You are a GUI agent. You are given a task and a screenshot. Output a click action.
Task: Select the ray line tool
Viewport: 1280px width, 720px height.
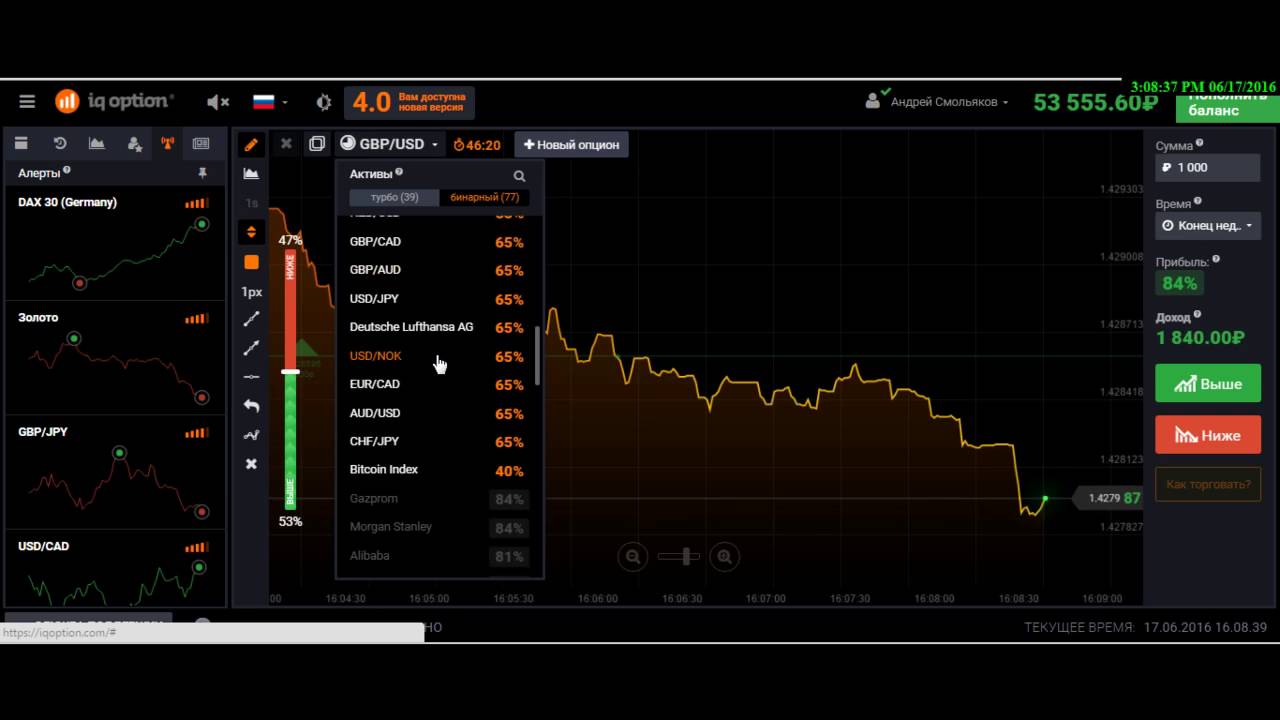coord(251,348)
